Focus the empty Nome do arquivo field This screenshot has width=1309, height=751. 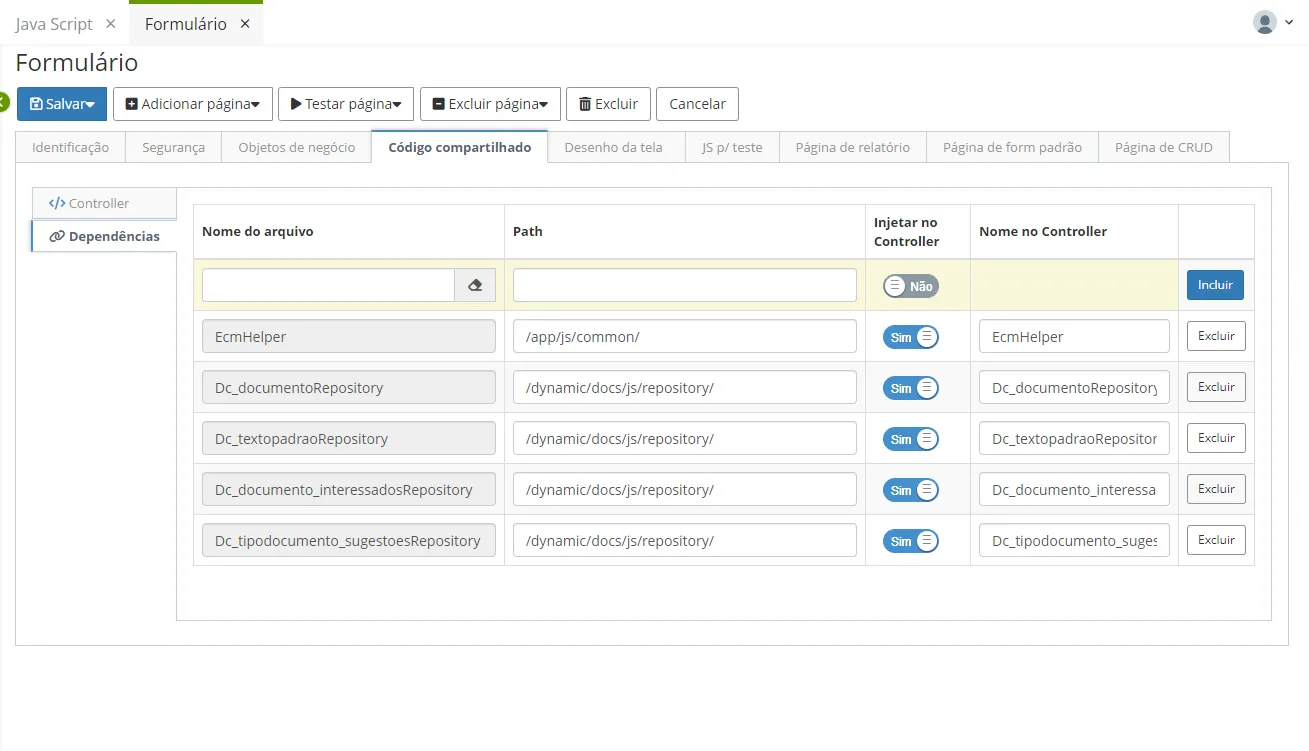328,285
